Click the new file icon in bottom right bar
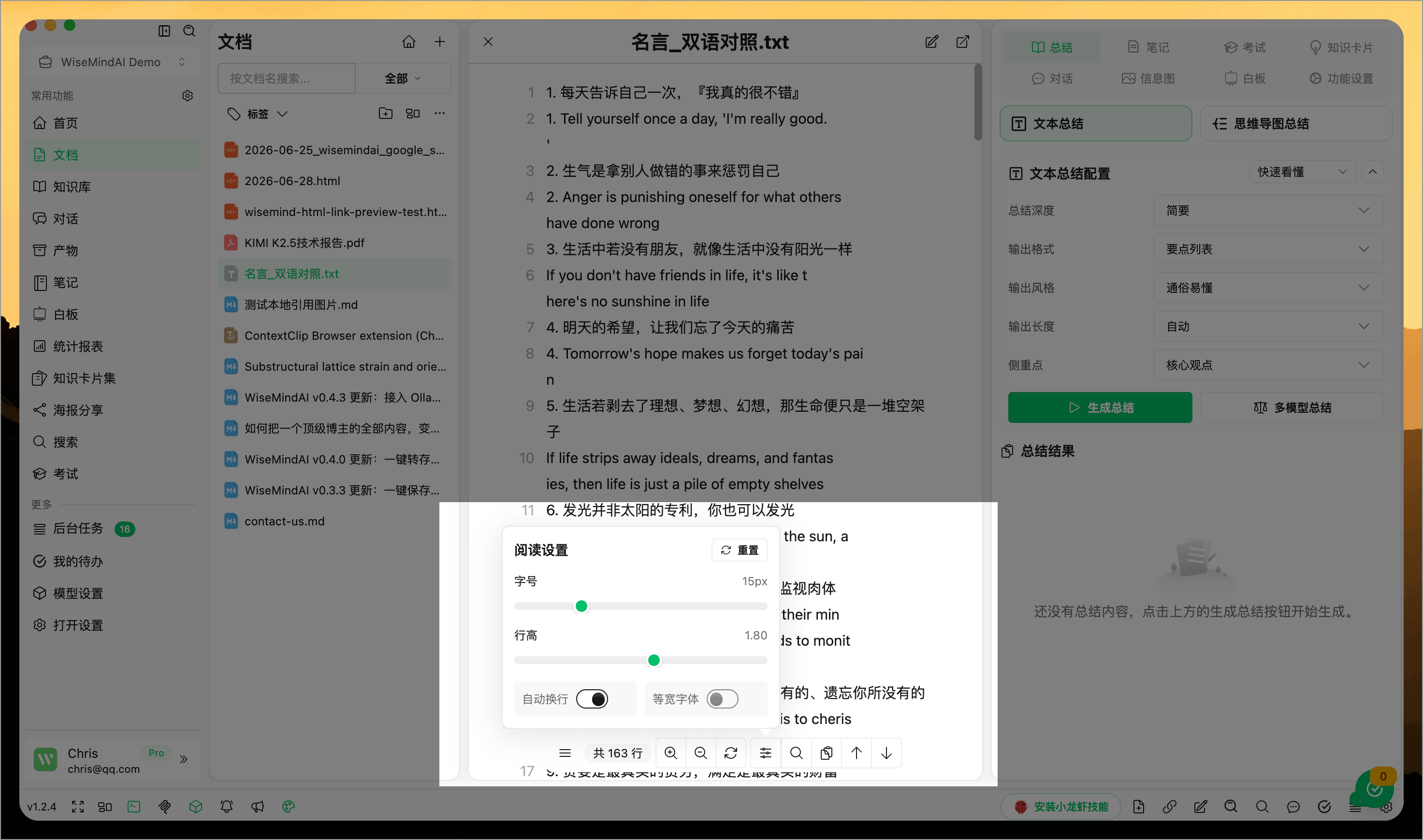The height and width of the screenshot is (840, 1423). pyautogui.click(x=1139, y=807)
